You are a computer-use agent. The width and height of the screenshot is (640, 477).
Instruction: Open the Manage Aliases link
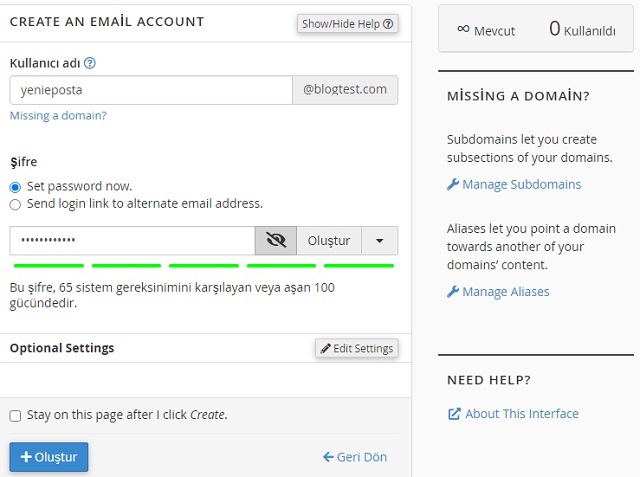coord(498,292)
